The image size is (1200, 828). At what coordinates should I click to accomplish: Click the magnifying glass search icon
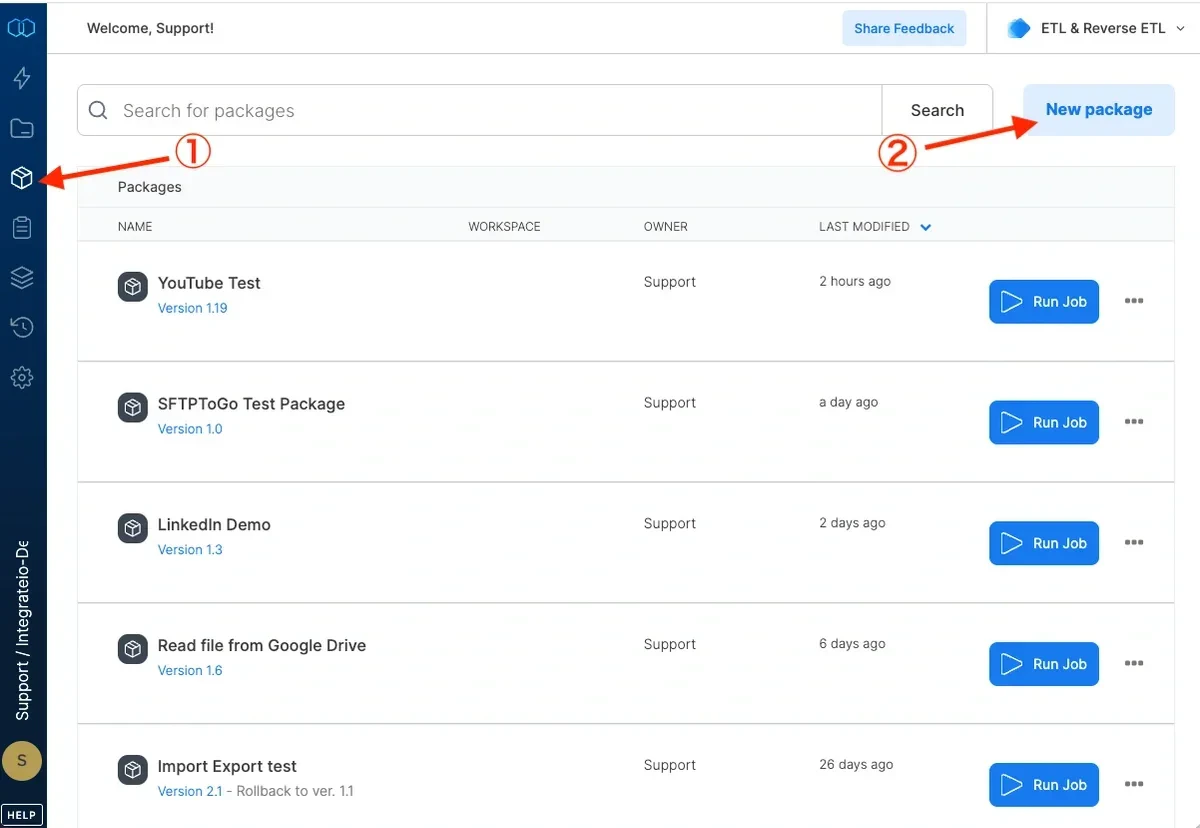pos(97,110)
